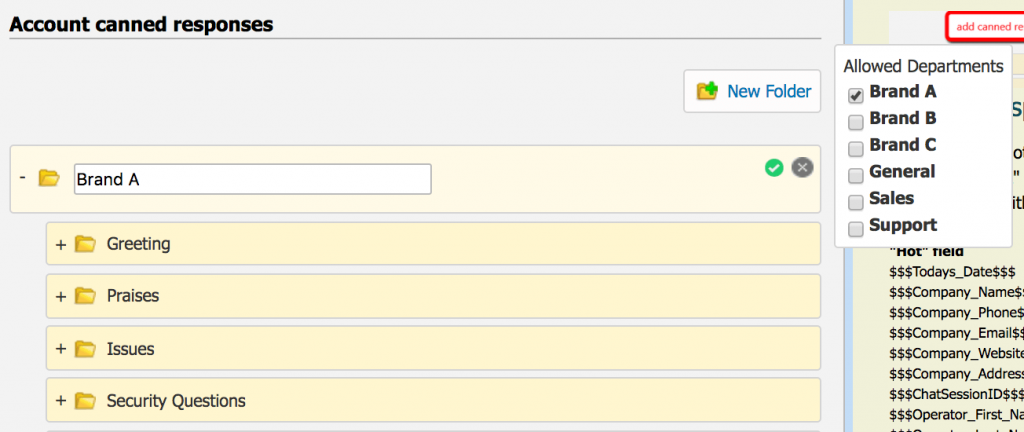Check the General department checkbox

point(856,176)
